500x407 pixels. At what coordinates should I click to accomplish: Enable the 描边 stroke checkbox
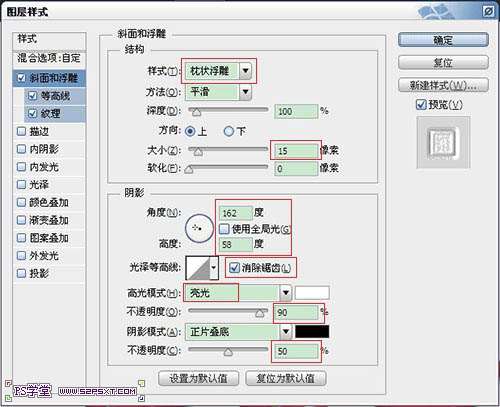[21, 131]
